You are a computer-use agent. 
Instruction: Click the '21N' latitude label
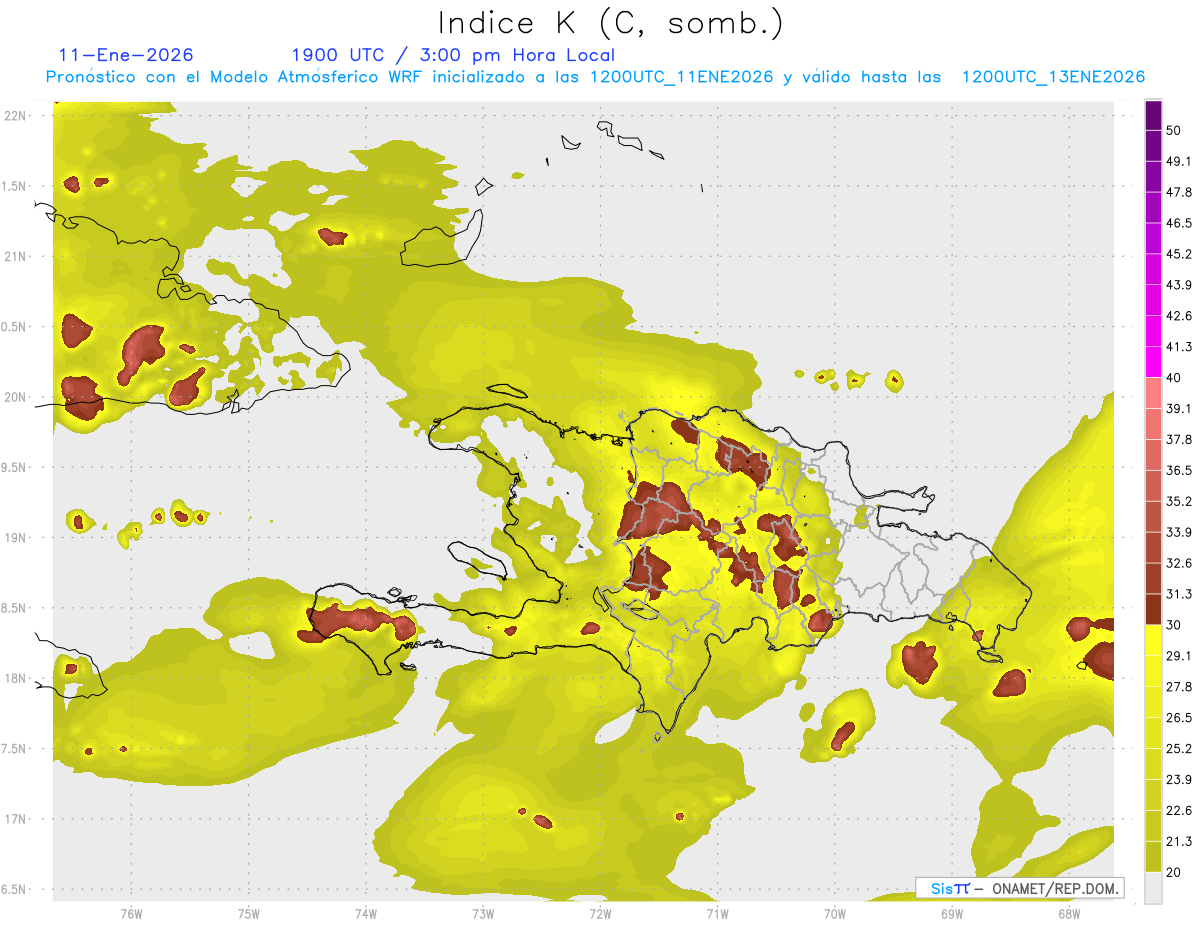pos(16,257)
